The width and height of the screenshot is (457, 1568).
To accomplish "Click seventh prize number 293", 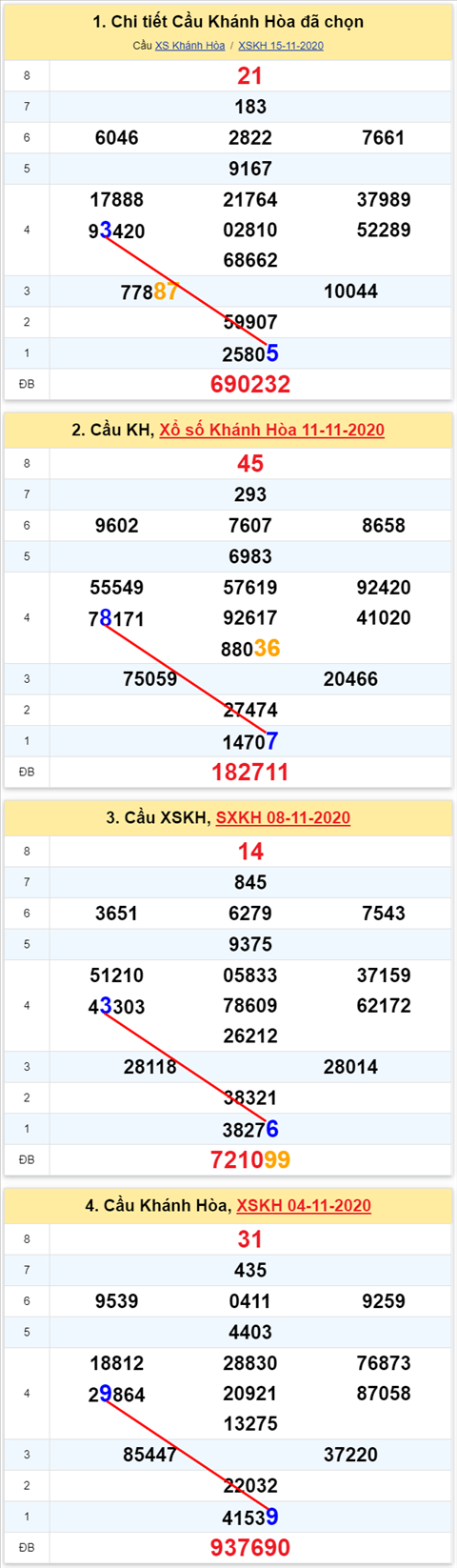I will click(x=250, y=494).
